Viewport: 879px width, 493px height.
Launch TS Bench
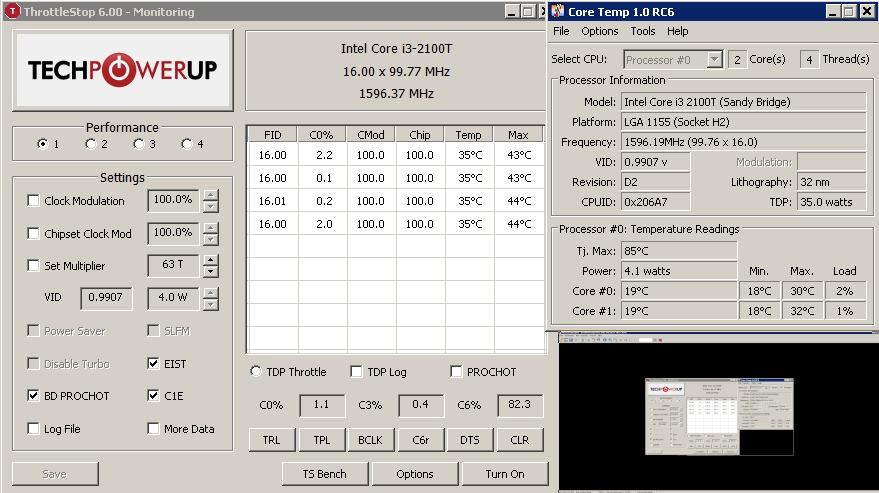[x=325, y=474]
